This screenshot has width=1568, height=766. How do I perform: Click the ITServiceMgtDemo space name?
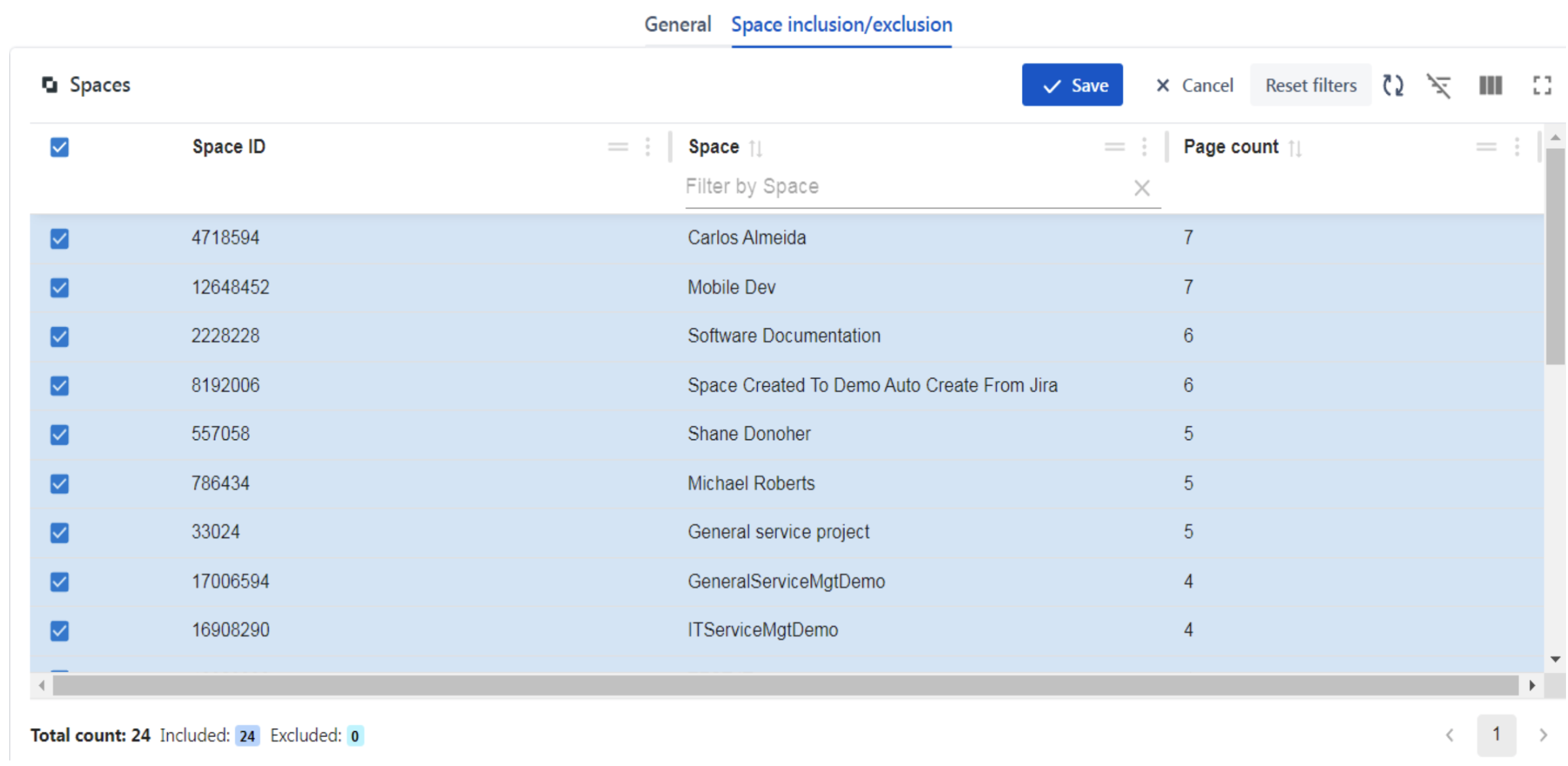[763, 630]
